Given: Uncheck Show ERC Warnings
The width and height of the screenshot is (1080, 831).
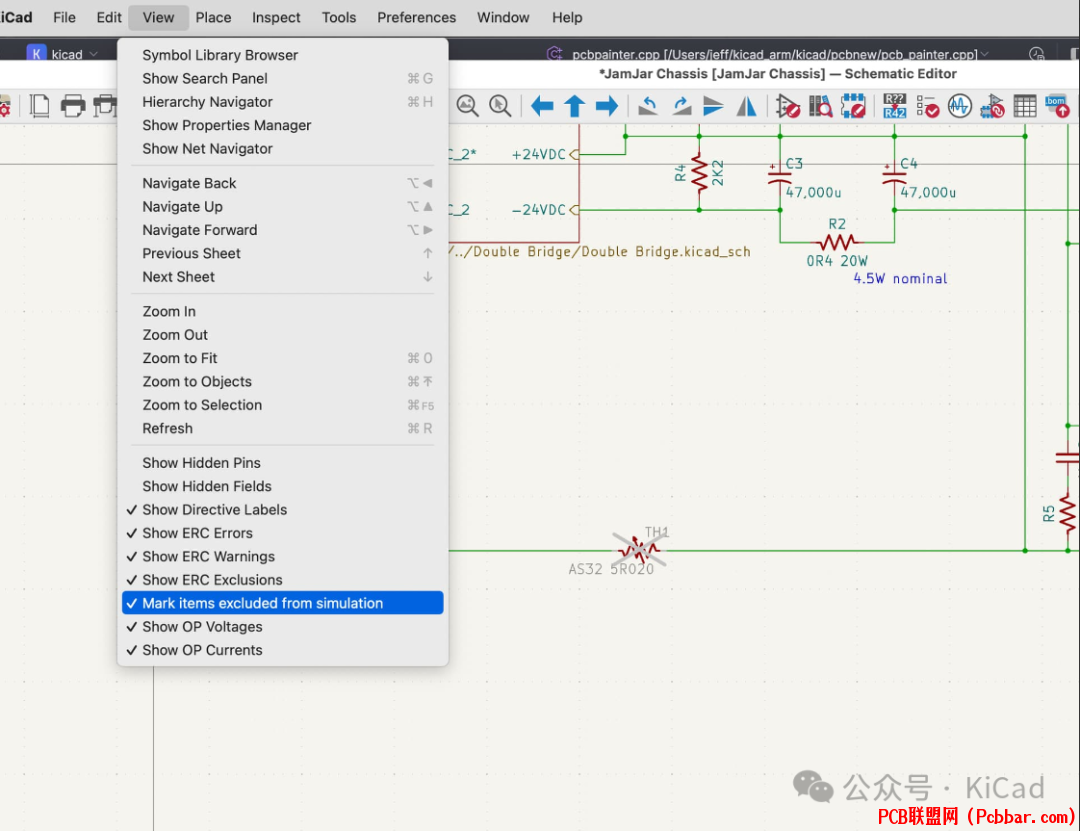Looking at the screenshot, I should (x=282, y=557).
